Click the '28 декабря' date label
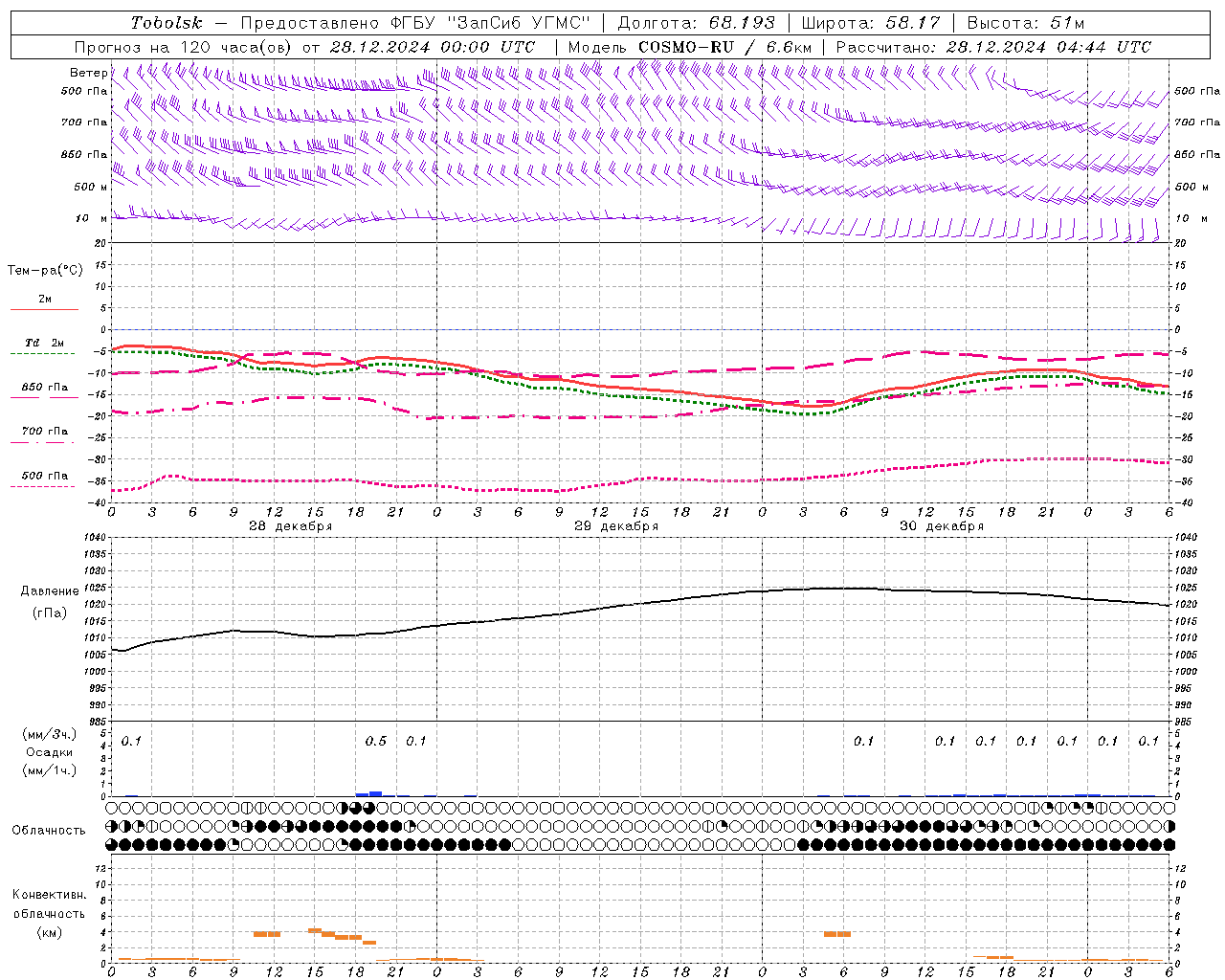This screenshot has width=1225, height=980. point(291,526)
